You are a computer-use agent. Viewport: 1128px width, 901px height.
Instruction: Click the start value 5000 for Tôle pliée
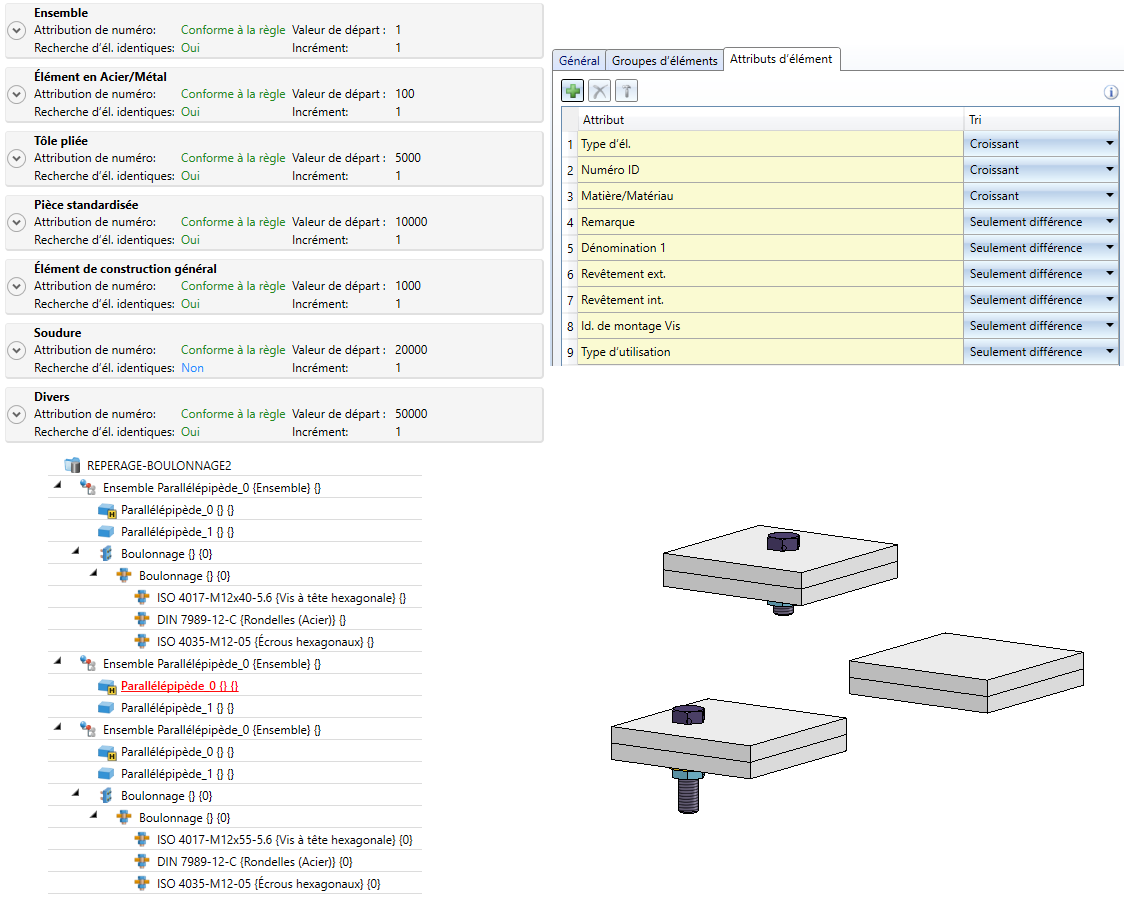pos(408,158)
